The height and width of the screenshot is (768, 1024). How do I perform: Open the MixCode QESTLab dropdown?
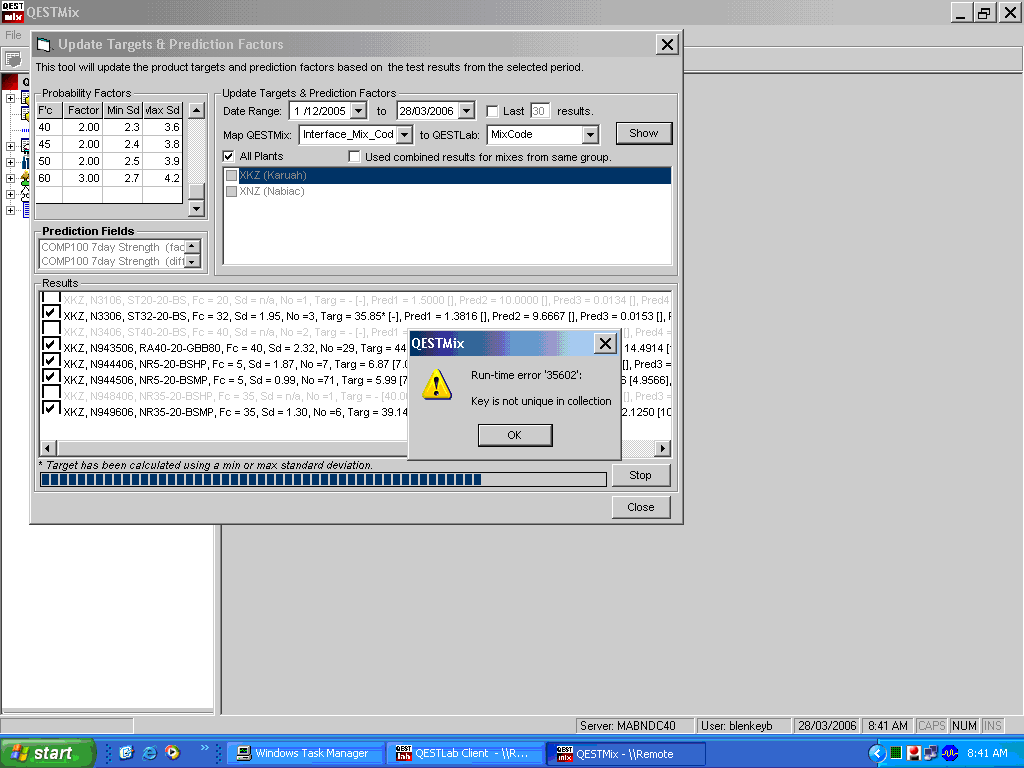point(590,134)
